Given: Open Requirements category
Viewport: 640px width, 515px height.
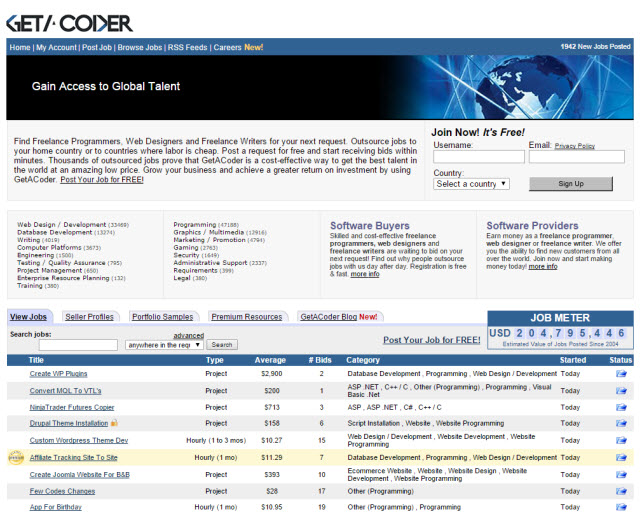Looking at the screenshot, I should tap(195, 270).
